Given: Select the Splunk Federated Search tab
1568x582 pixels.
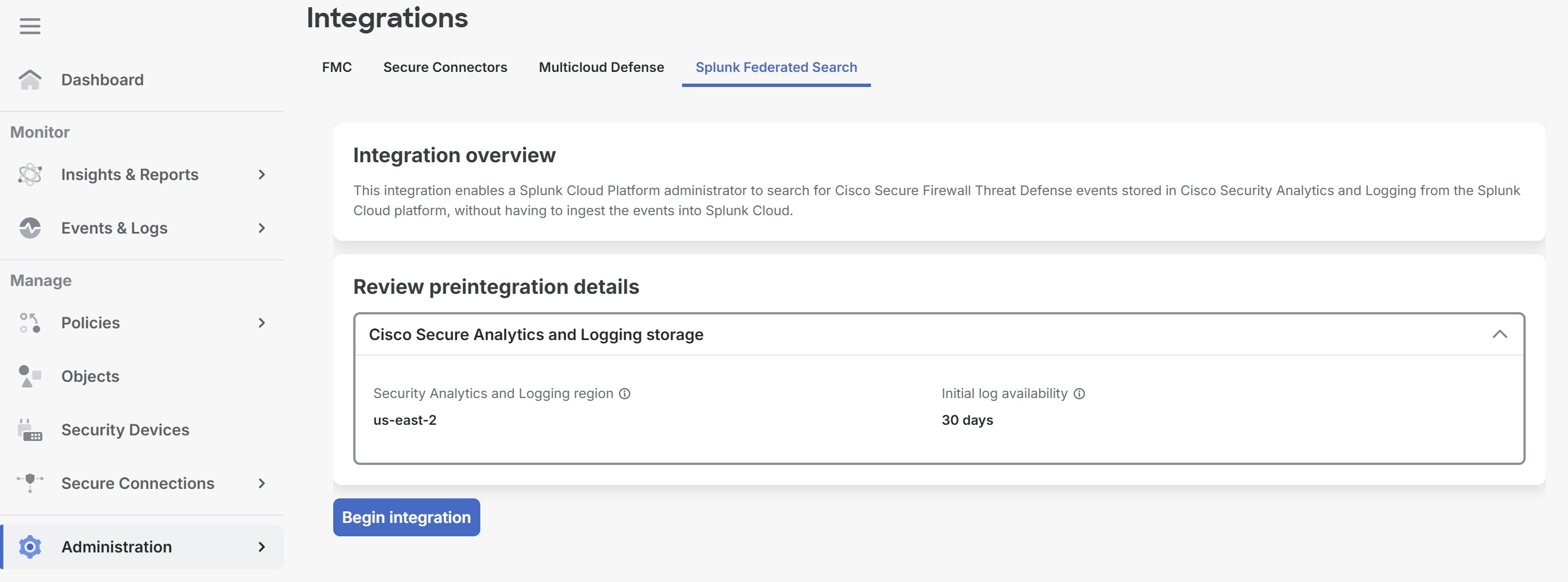Looking at the screenshot, I should (776, 67).
